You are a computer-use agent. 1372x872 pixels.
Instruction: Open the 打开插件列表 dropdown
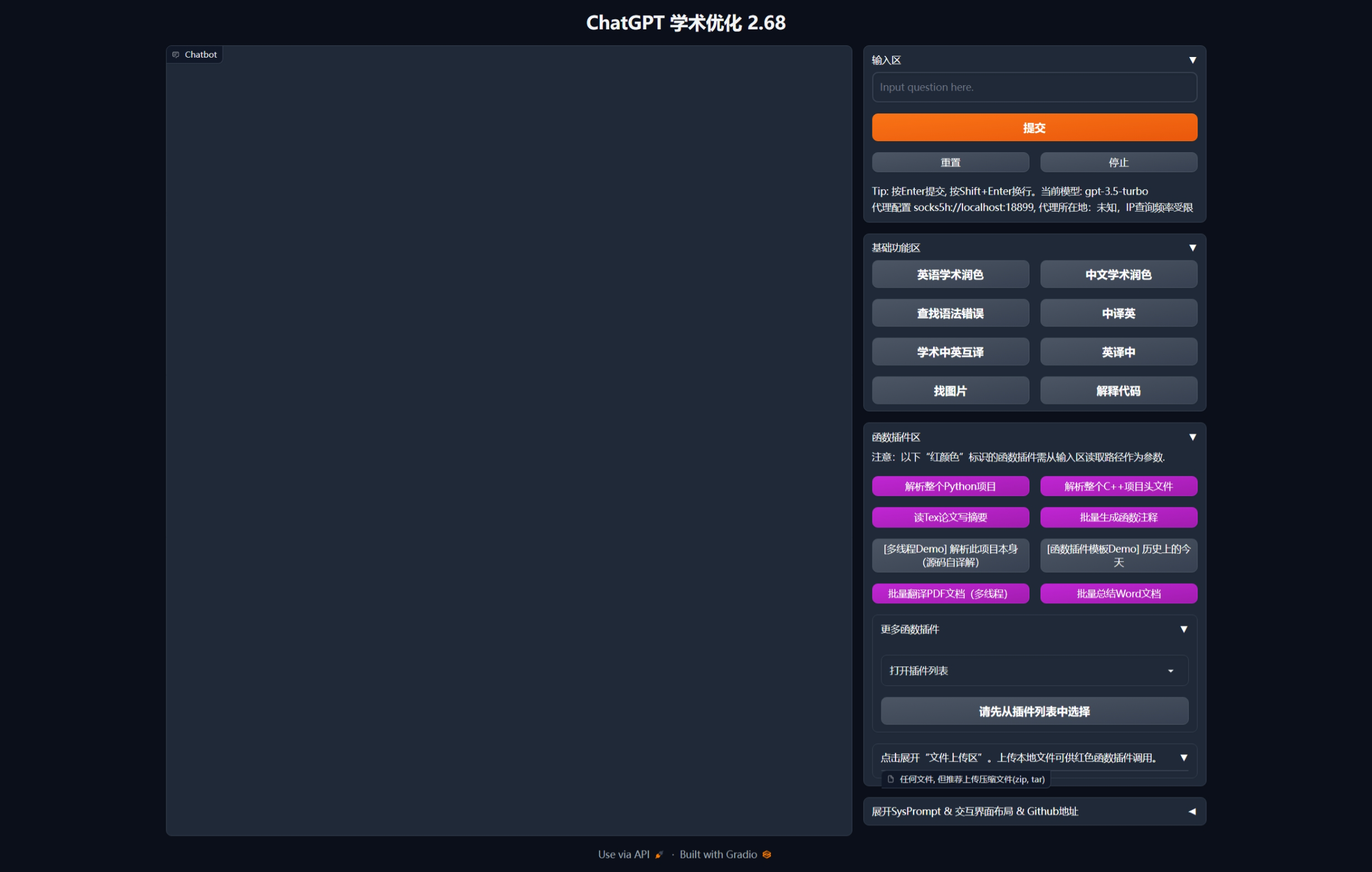coord(1034,670)
